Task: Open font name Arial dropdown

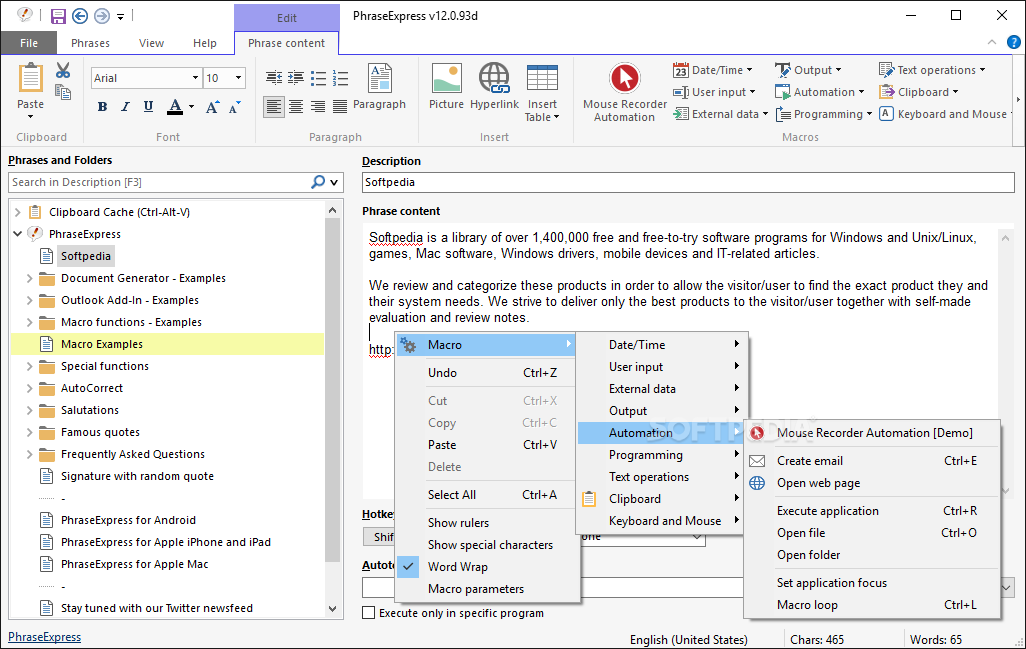Action: click(195, 78)
